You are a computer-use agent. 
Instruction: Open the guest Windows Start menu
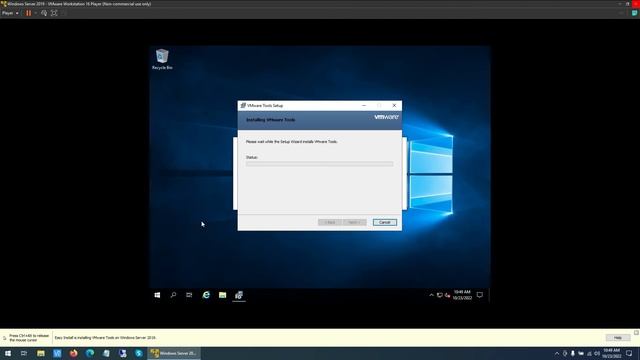157,295
